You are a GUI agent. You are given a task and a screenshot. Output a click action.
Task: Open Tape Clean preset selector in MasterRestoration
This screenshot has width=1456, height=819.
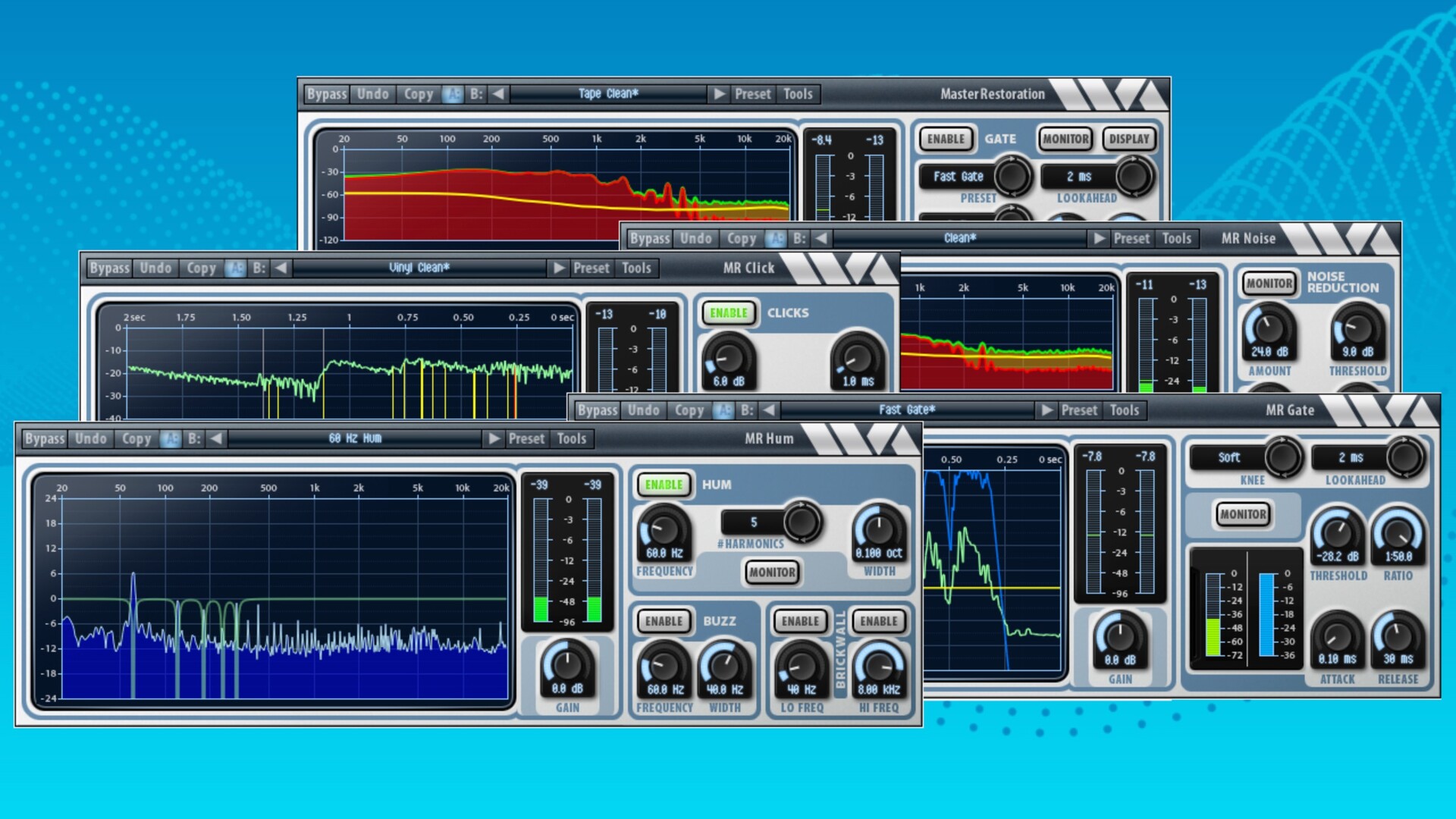point(608,94)
